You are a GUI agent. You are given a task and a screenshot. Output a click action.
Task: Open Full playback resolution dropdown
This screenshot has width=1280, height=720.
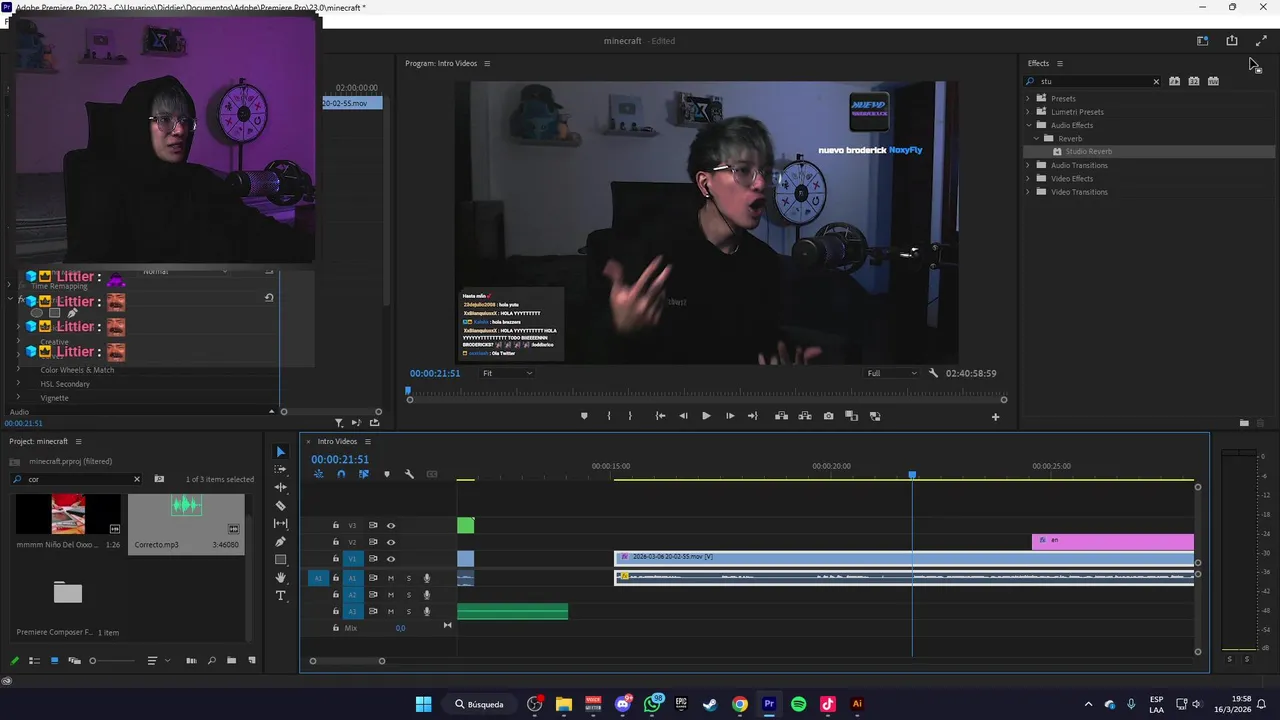point(892,373)
